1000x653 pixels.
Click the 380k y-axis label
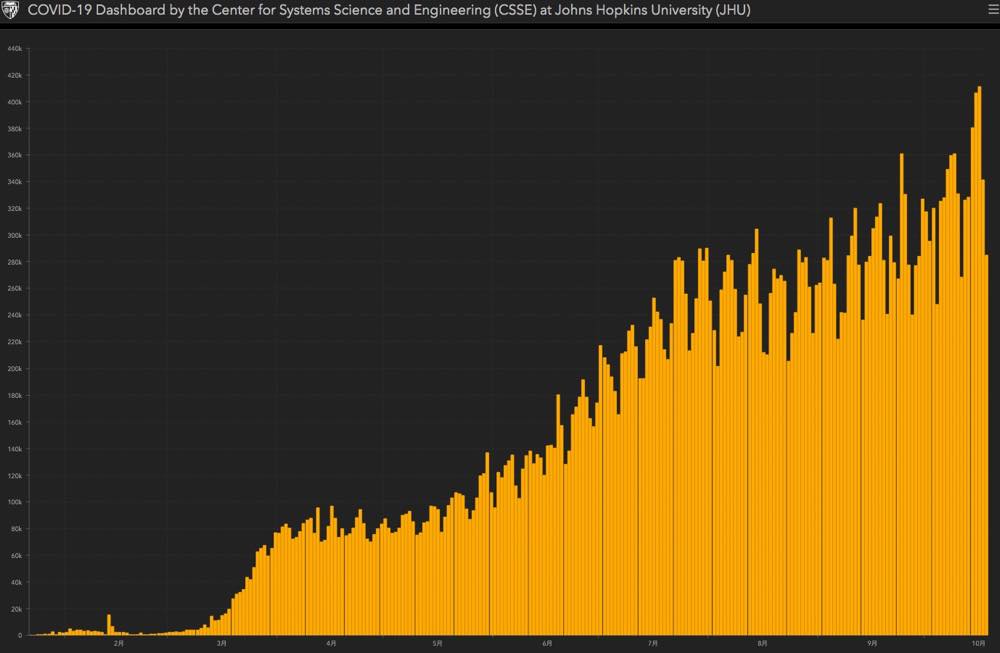click(x=15, y=129)
